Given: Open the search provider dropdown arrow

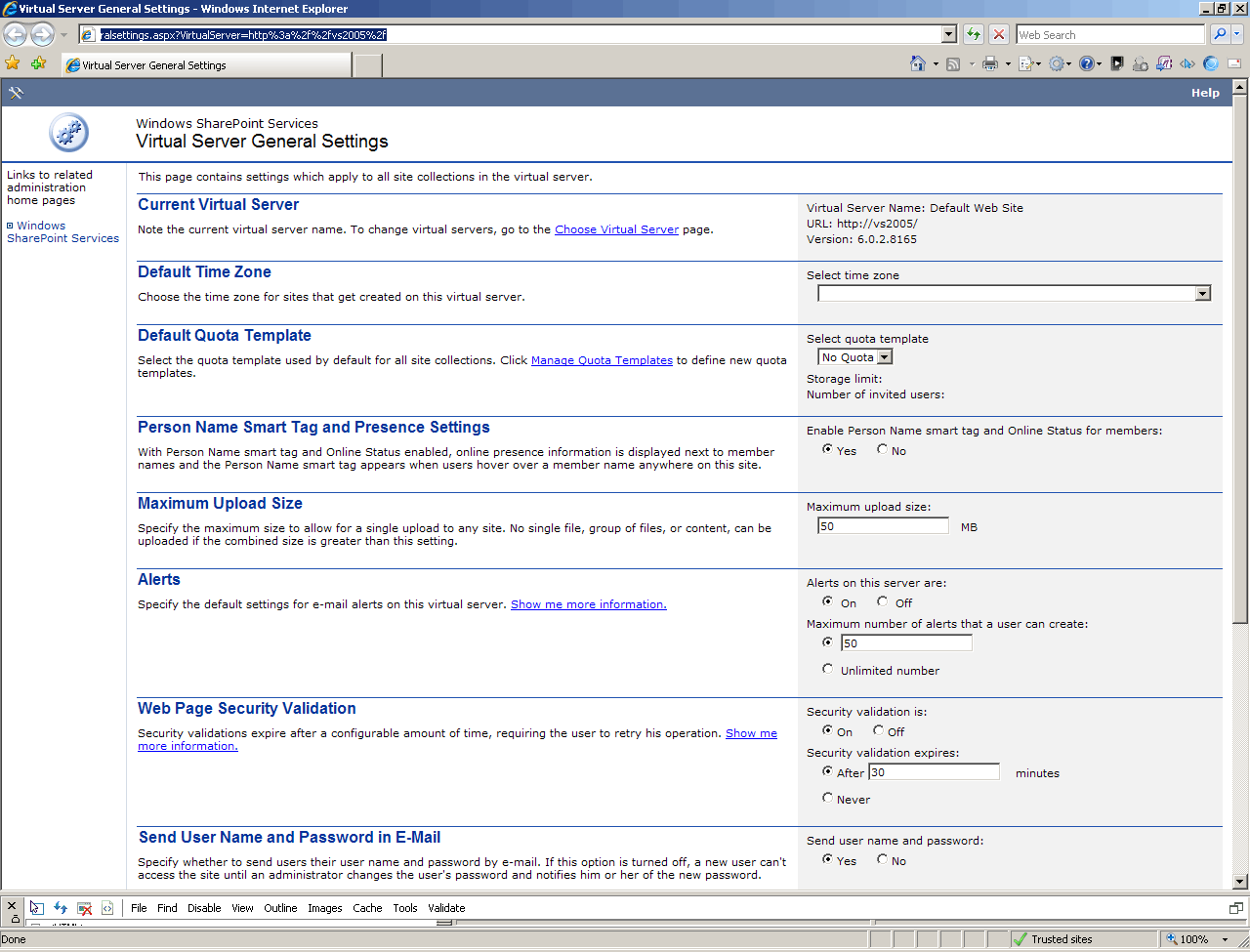Looking at the screenshot, I should (1237, 34).
